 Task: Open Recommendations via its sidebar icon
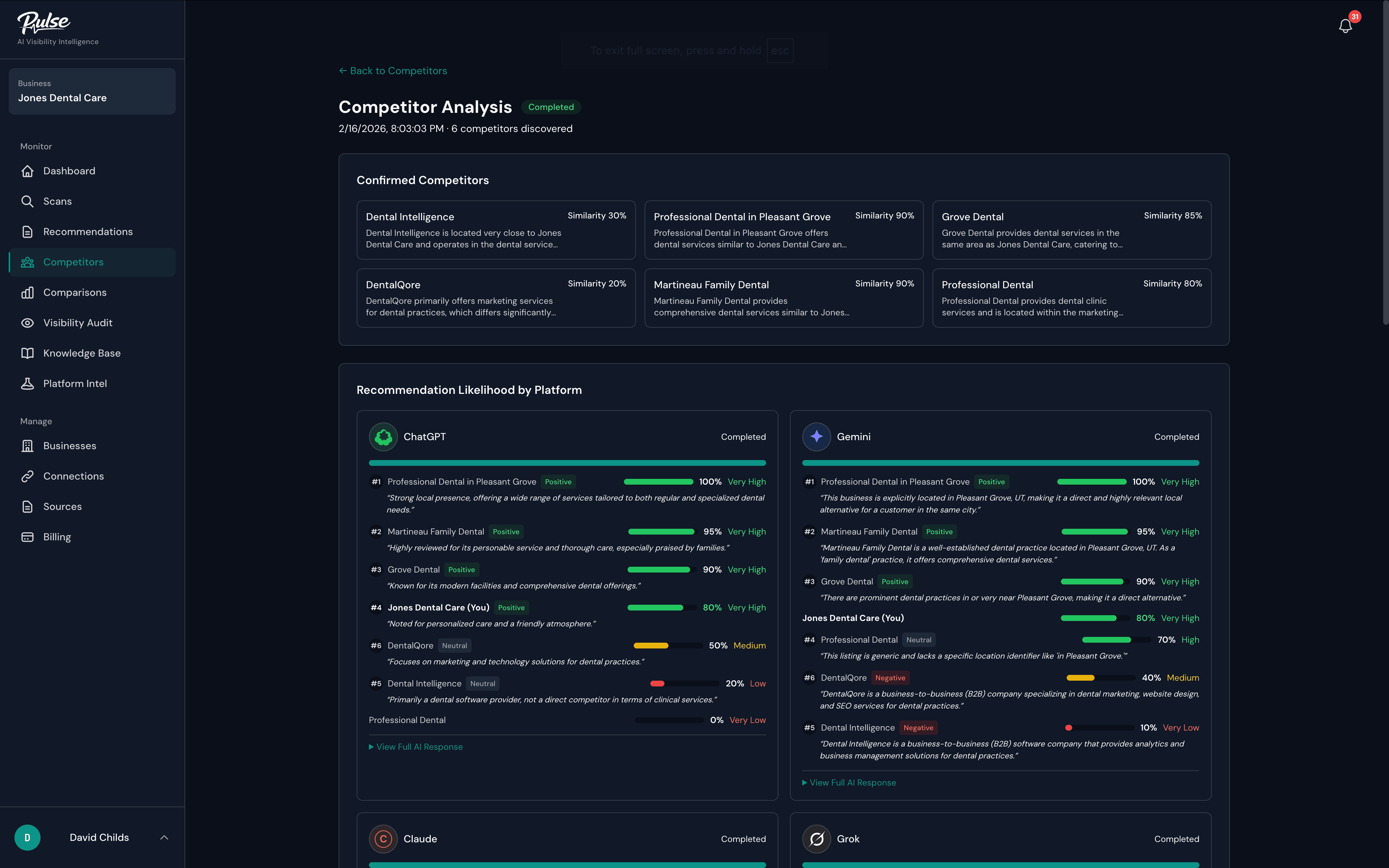click(27, 231)
